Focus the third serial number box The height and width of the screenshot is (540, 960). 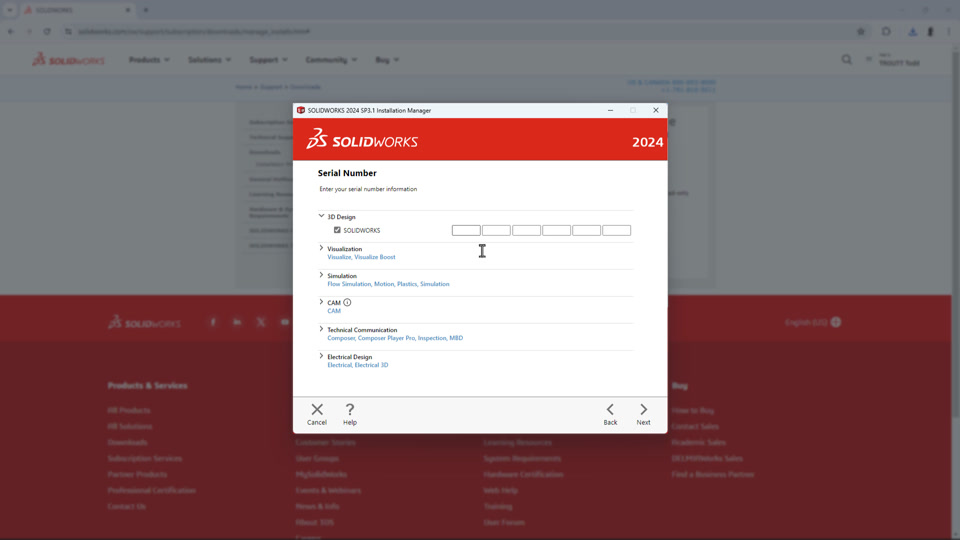526,230
